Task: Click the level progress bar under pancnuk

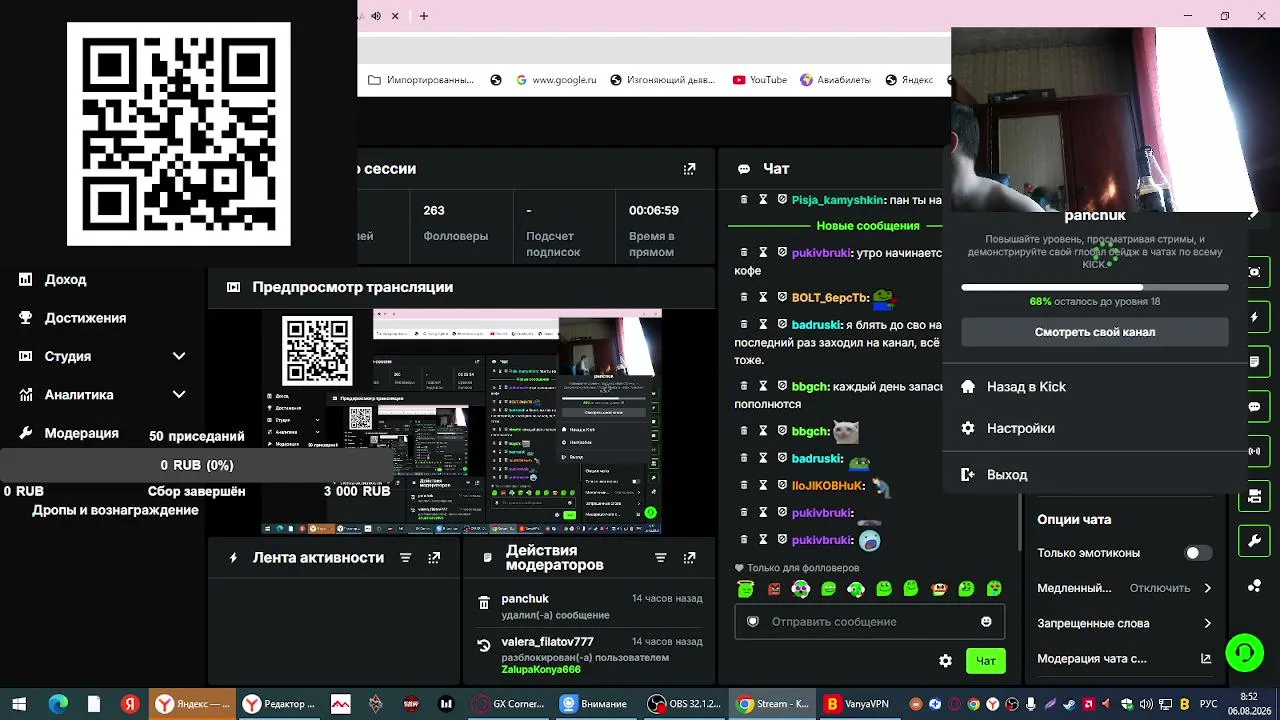Action: pos(1095,287)
